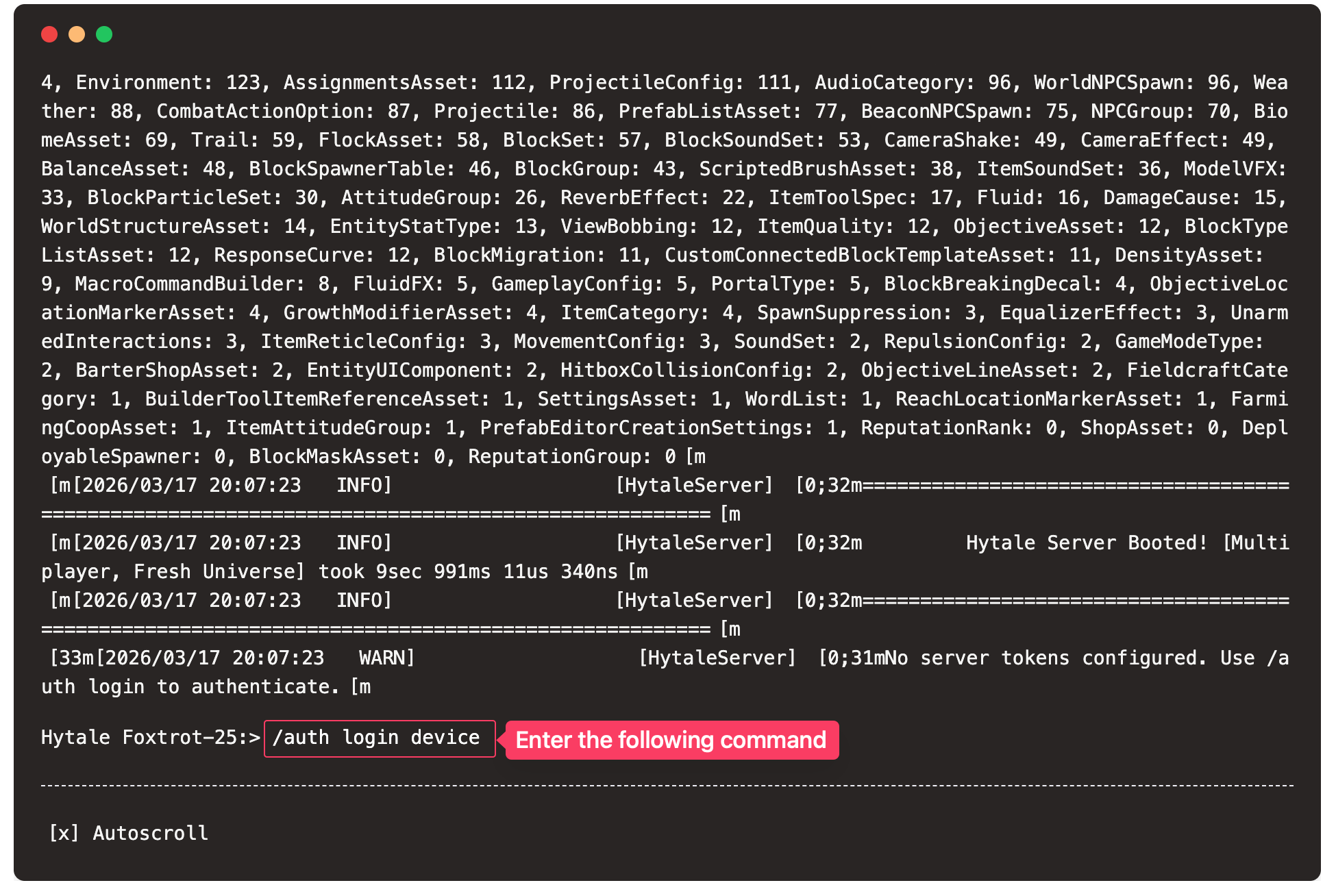Click the red close window button
This screenshot has width=1336, height=896.
pos(49,34)
